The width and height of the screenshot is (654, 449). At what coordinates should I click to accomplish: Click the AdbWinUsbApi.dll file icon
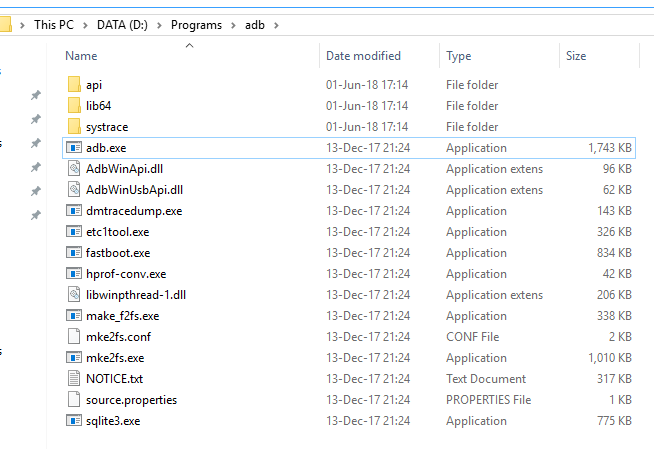pos(74,189)
